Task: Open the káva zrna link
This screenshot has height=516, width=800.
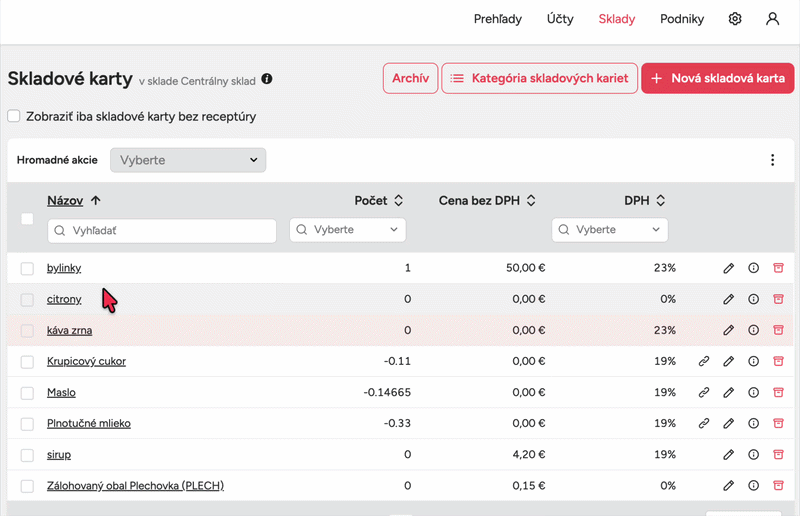Action: point(69,330)
